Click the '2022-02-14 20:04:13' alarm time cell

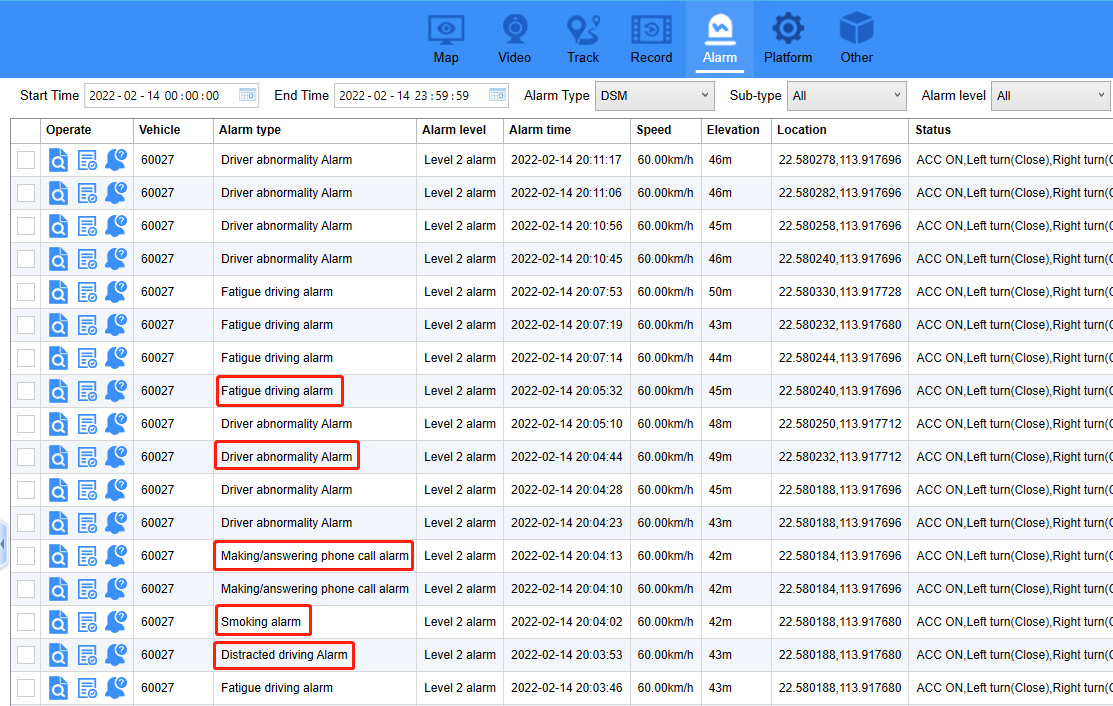pos(566,556)
